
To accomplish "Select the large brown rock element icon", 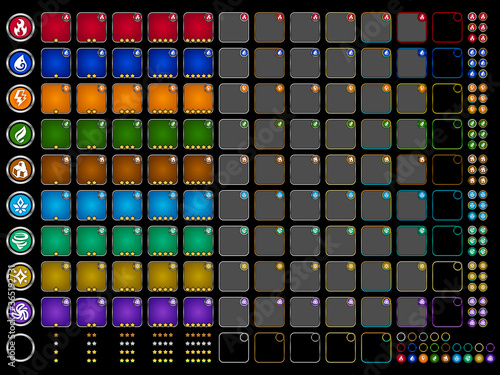I will point(20,170).
